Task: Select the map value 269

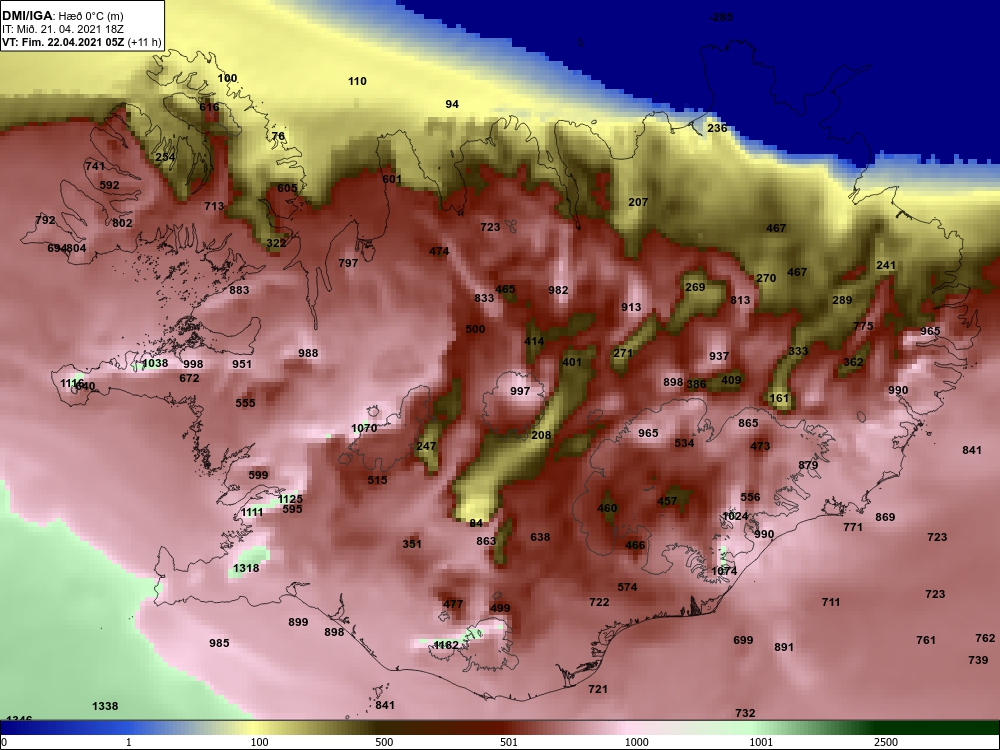Action: pyautogui.click(x=695, y=288)
